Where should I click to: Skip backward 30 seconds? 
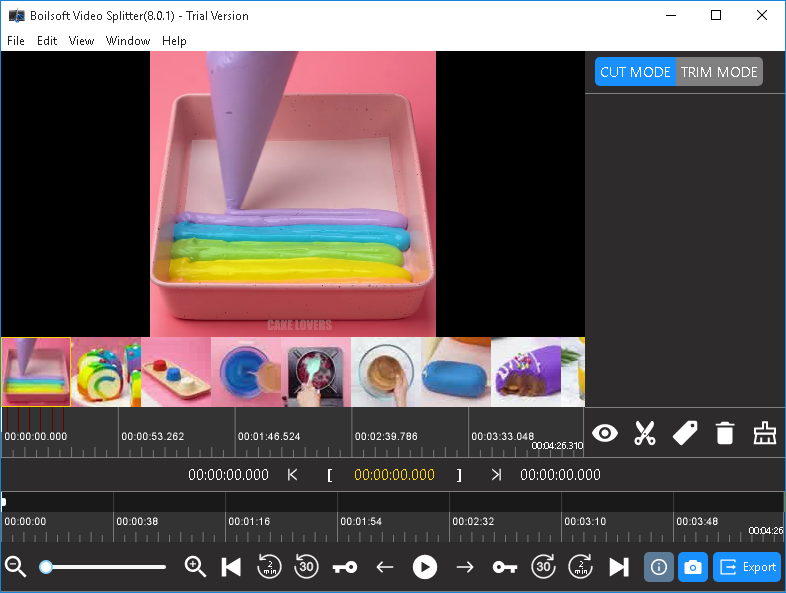(x=306, y=567)
